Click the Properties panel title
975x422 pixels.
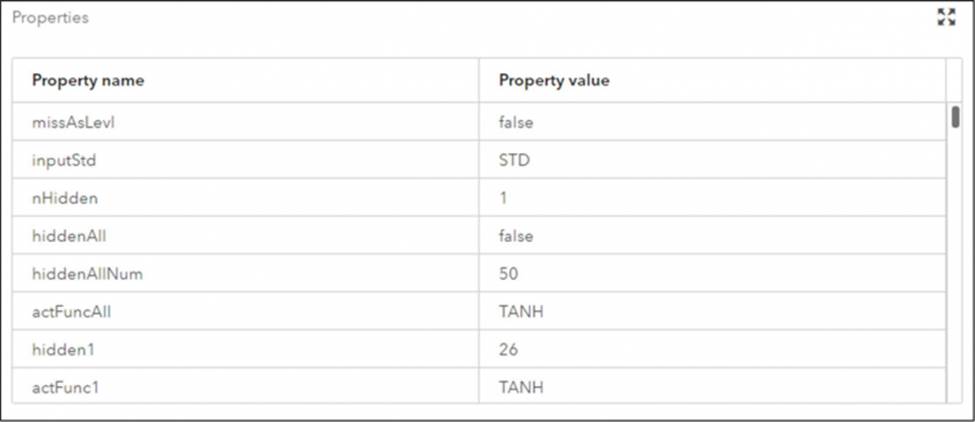(x=50, y=18)
